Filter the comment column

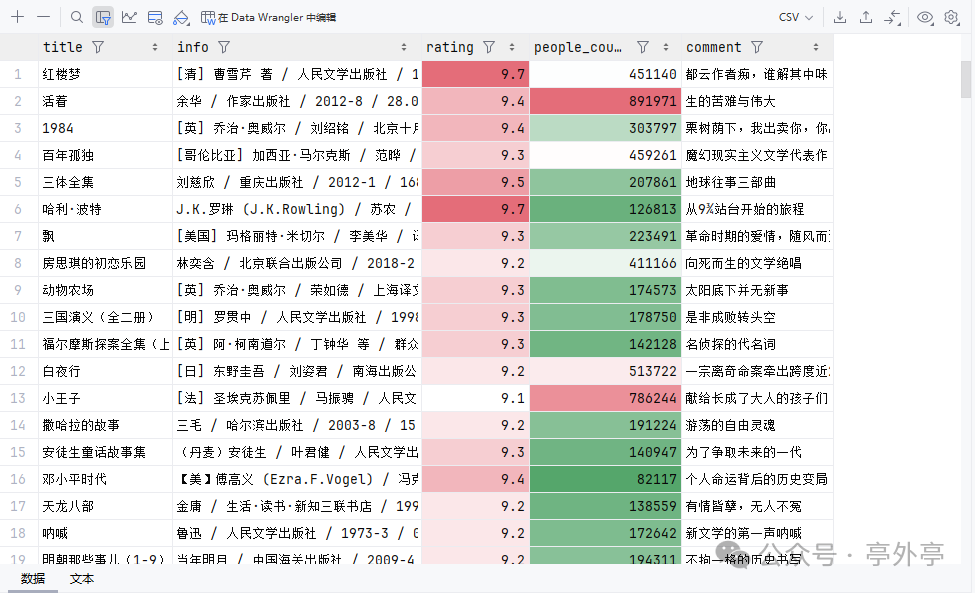pos(757,47)
